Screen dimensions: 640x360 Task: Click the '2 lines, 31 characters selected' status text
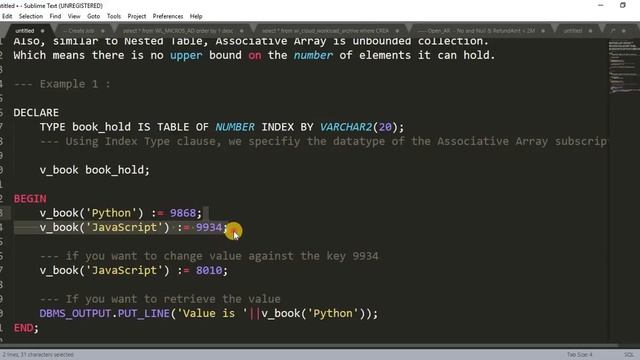[x=38, y=355]
